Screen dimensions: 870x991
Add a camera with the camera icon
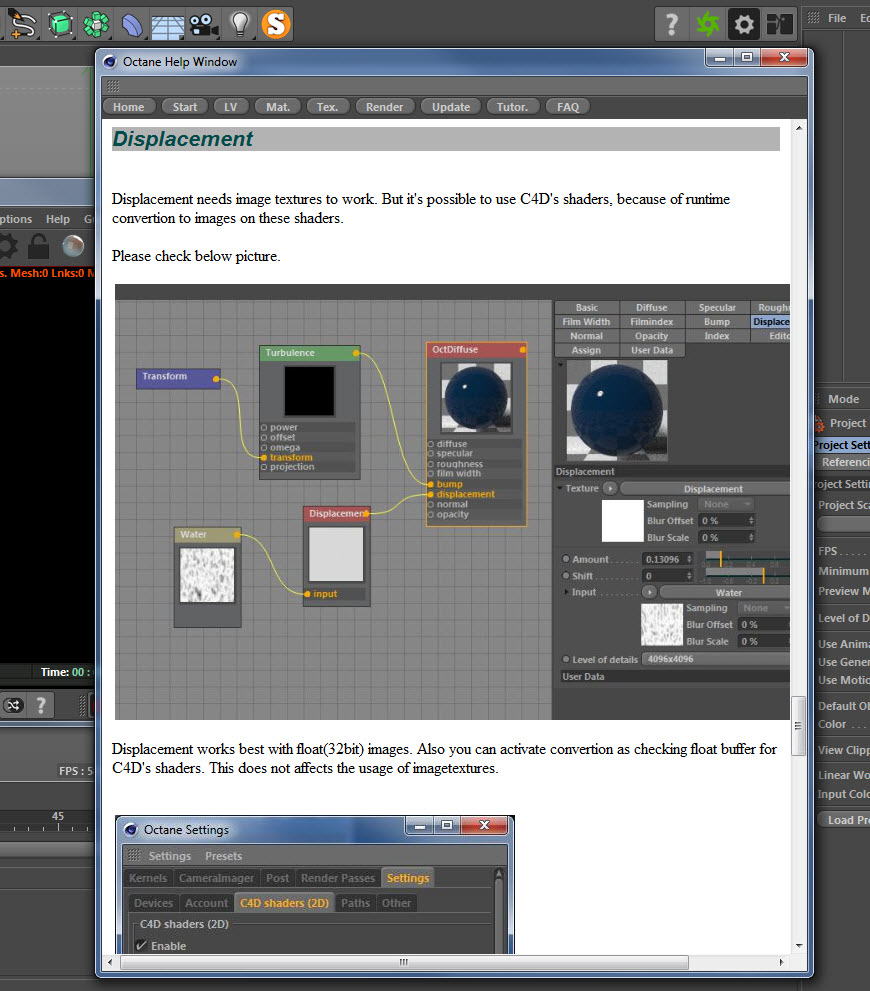[x=203, y=25]
